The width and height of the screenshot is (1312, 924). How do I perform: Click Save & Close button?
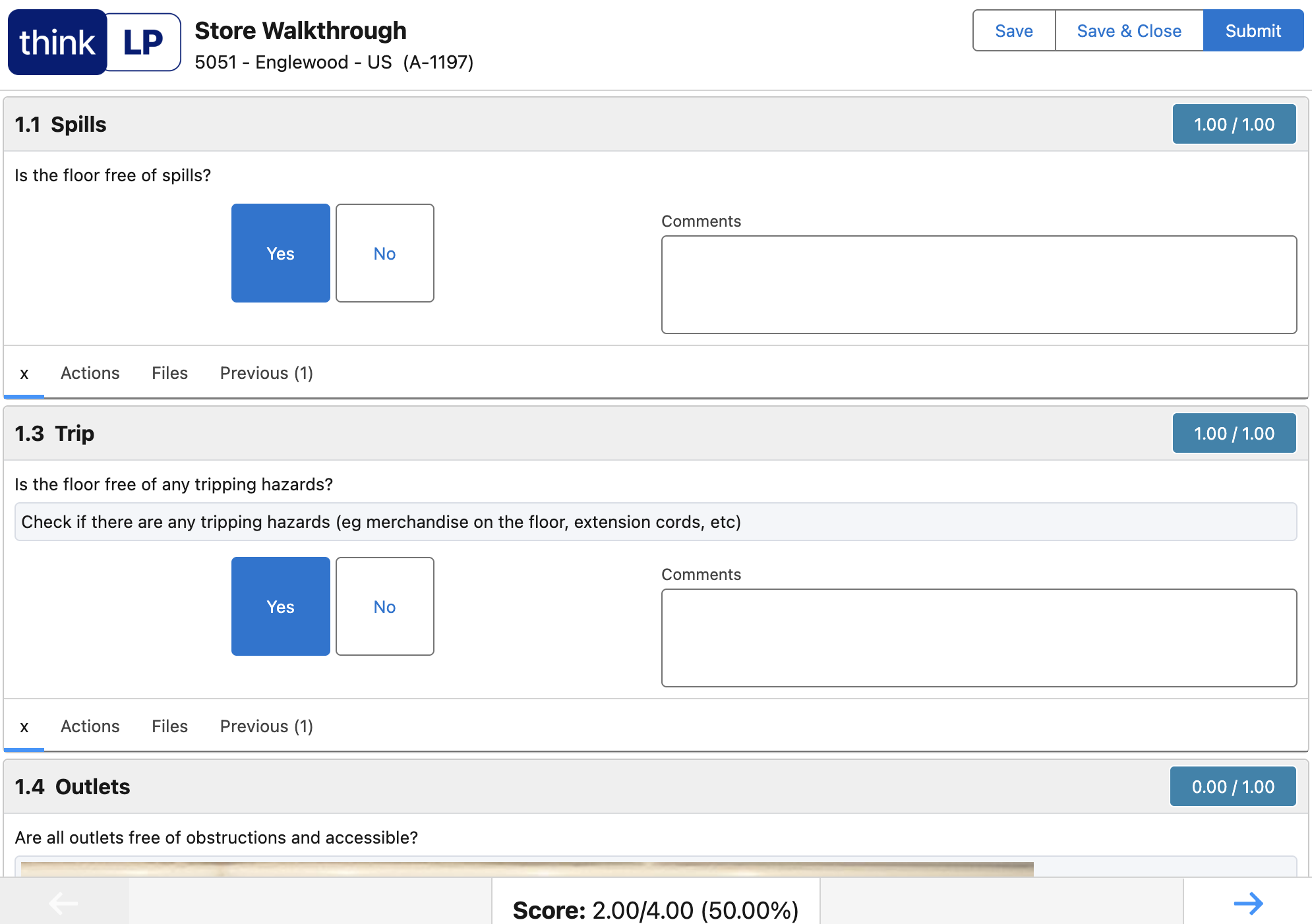[1129, 31]
